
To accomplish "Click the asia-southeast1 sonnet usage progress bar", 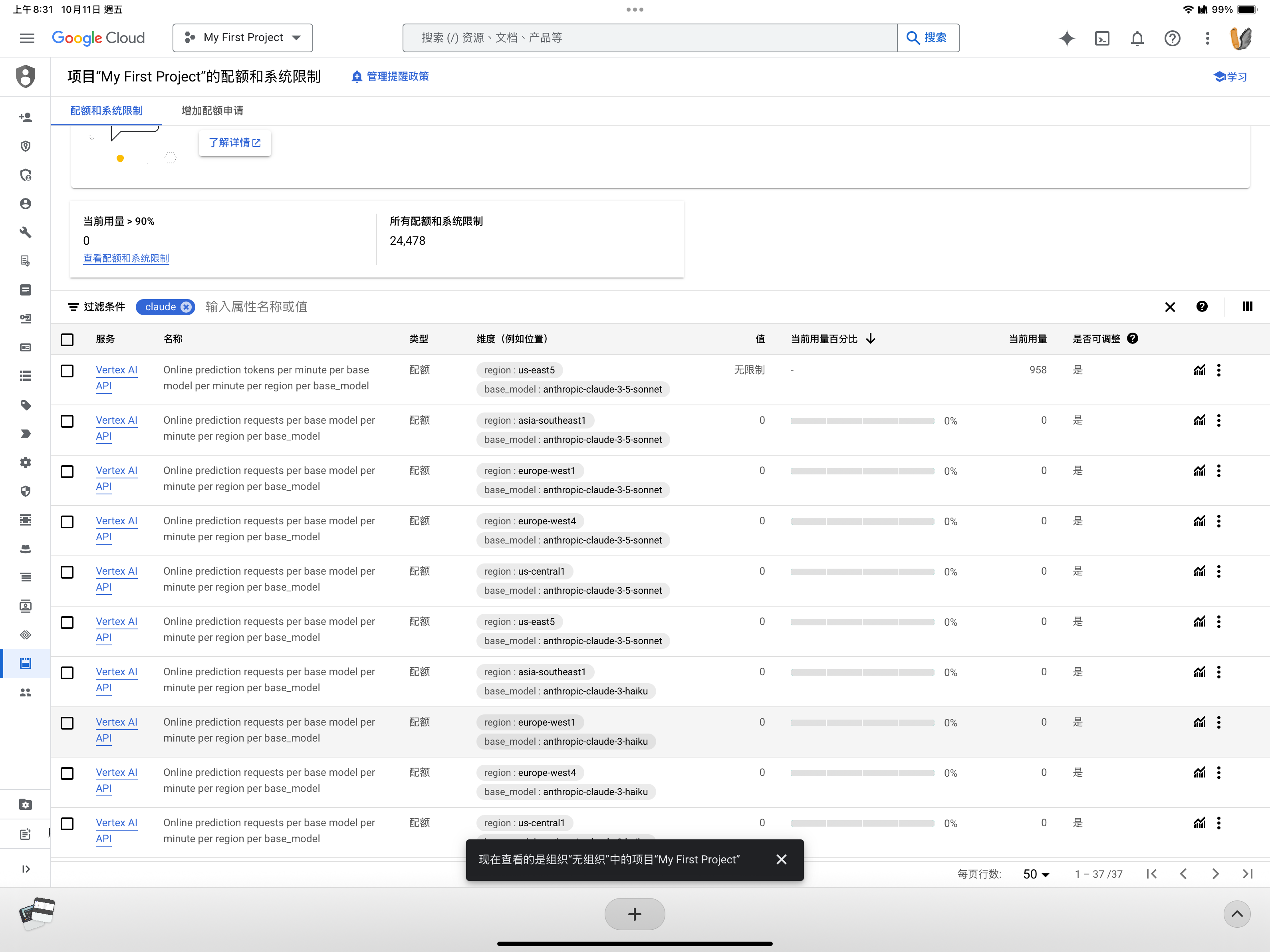I will [x=862, y=421].
